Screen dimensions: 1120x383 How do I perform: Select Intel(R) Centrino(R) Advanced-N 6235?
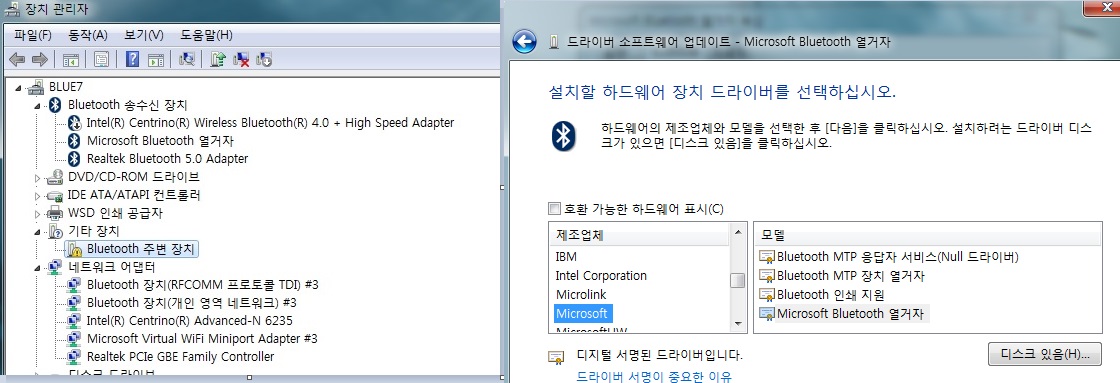[x=189, y=320]
